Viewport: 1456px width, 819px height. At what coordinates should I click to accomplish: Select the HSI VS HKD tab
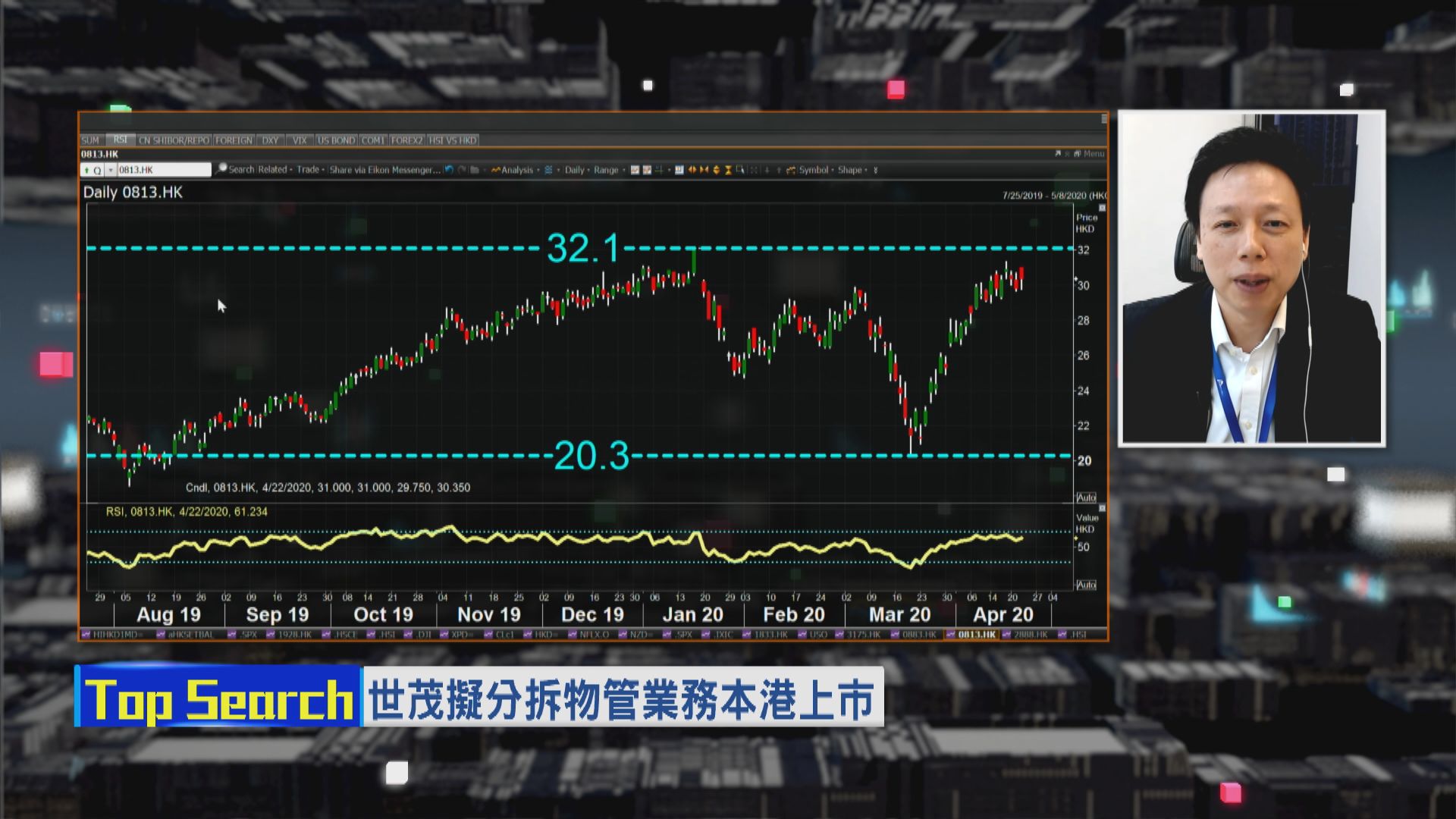[453, 140]
